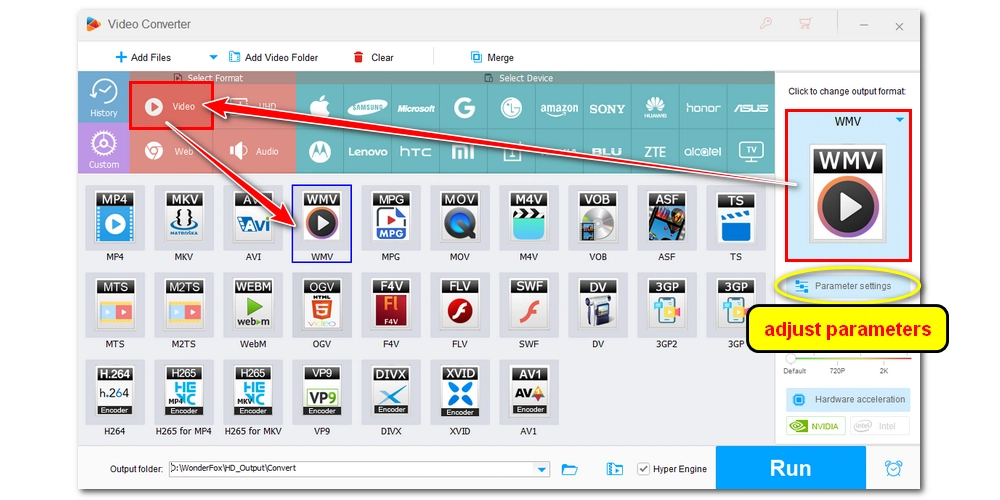
Task: Pick the FLV Flash format icon
Action: pos(459,305)
